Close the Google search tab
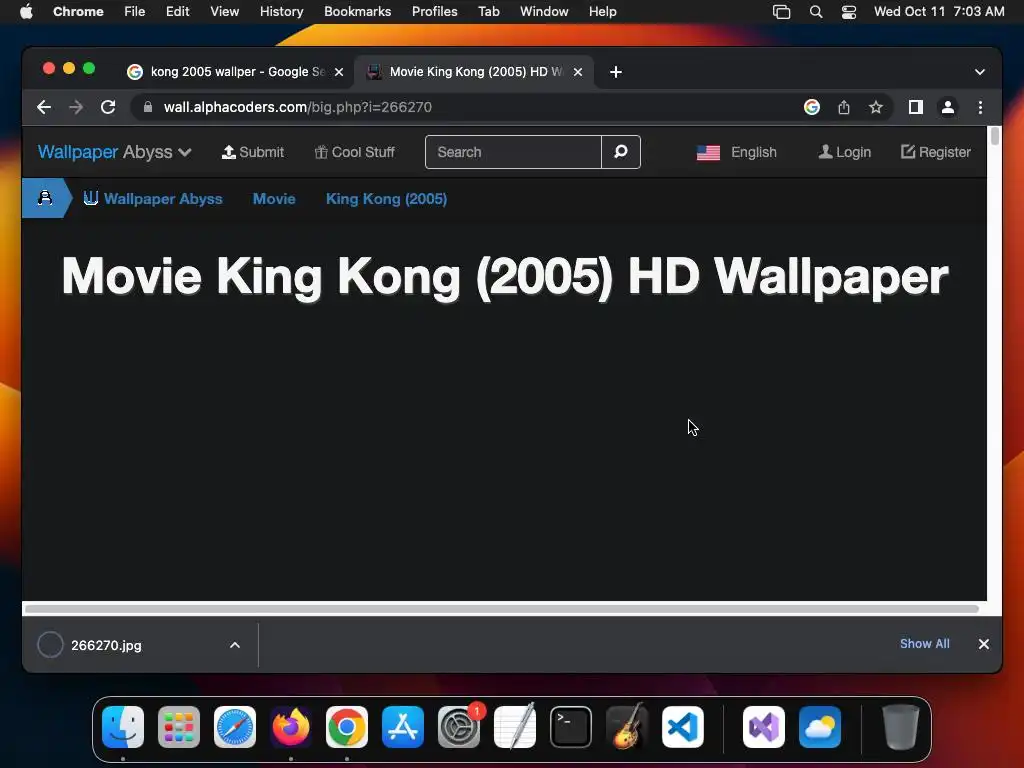This screenshot has width=1024, height=768. pyautogui.click(x=339, y=72)
